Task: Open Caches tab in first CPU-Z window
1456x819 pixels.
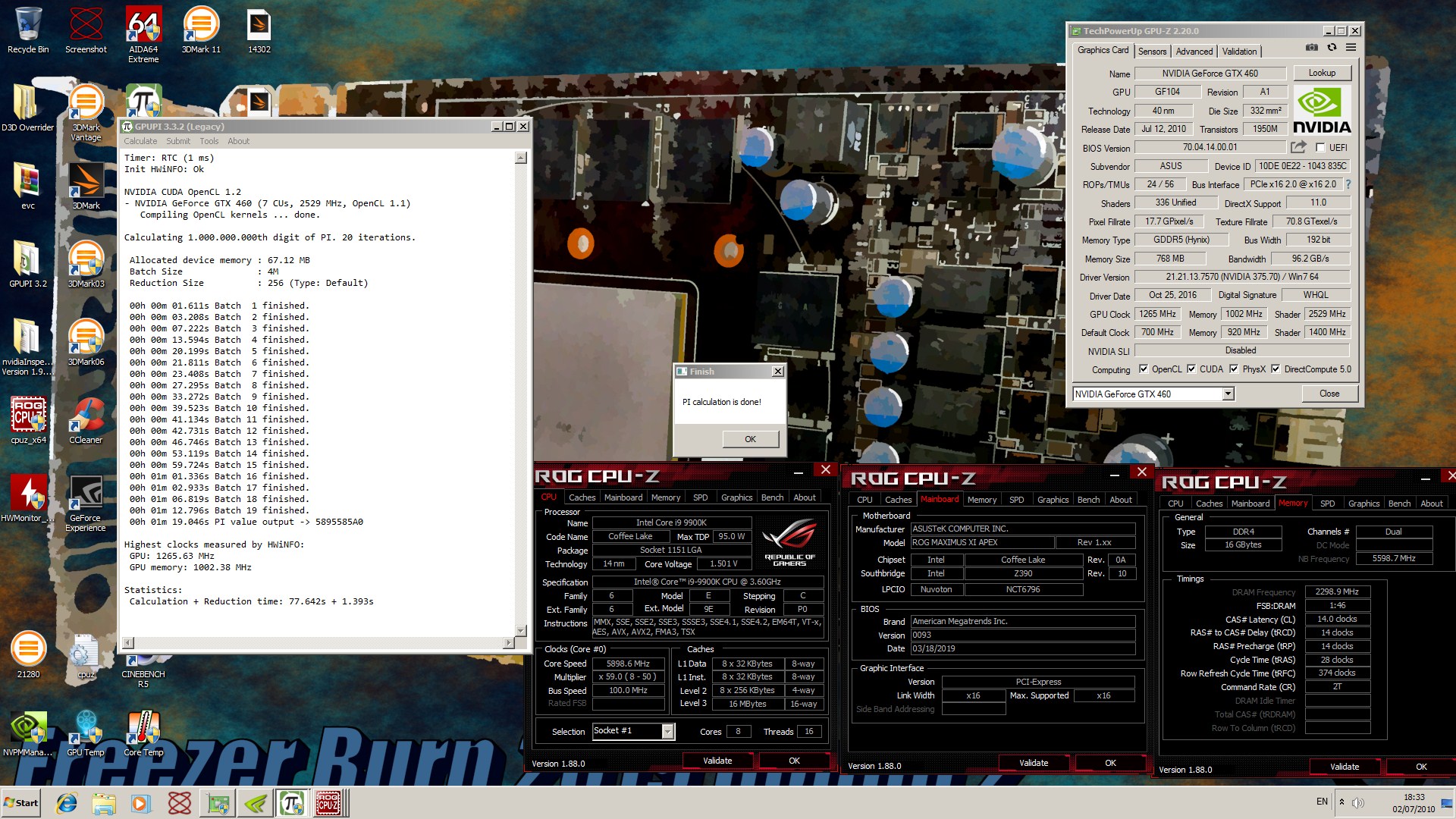Action: 582,497
